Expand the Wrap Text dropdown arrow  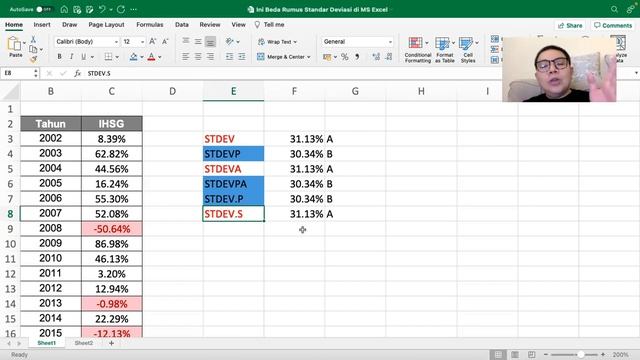[295, 42]
